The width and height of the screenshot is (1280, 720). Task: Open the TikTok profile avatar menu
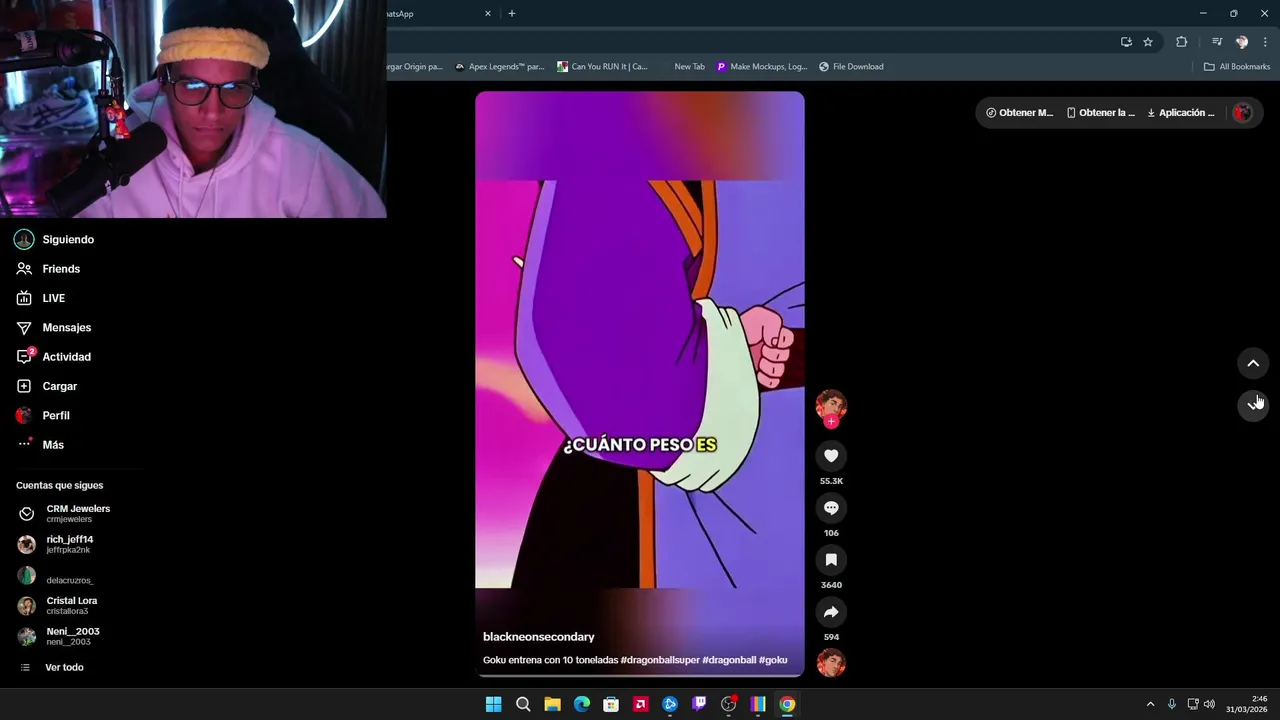pos(1242,113)
